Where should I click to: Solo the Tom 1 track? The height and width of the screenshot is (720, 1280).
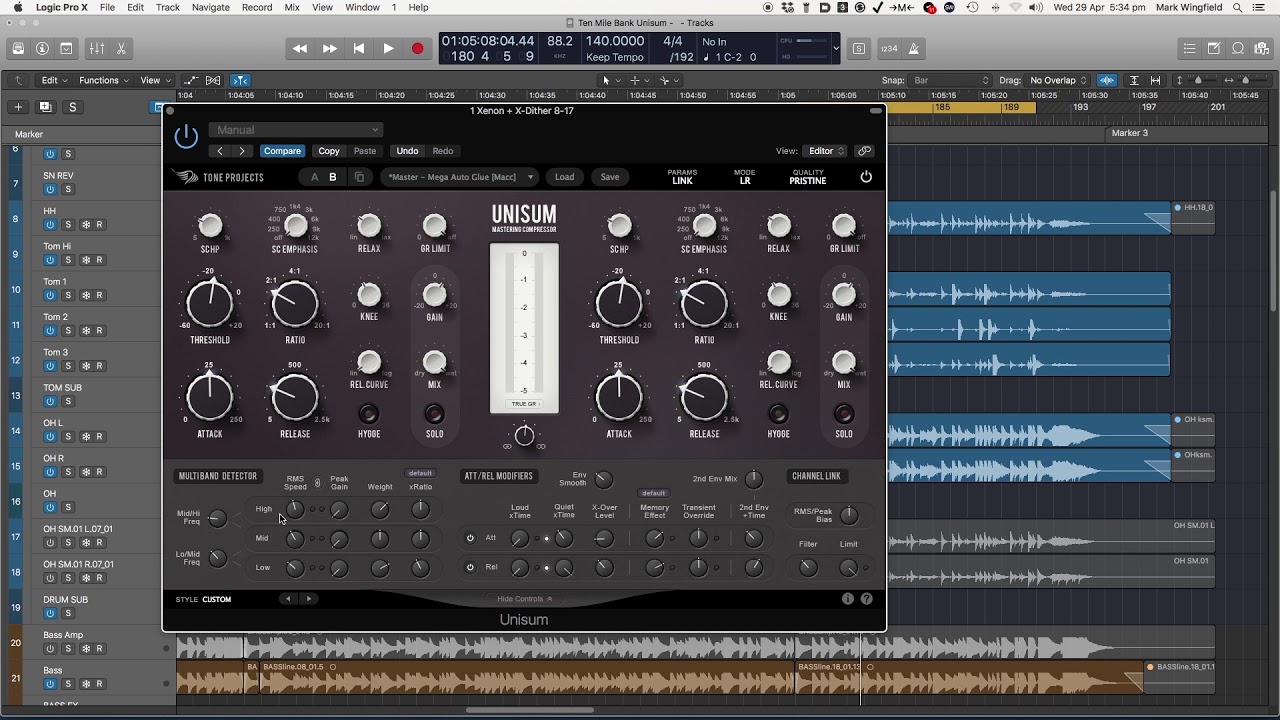pyautogui.click(x=68, y=295)
